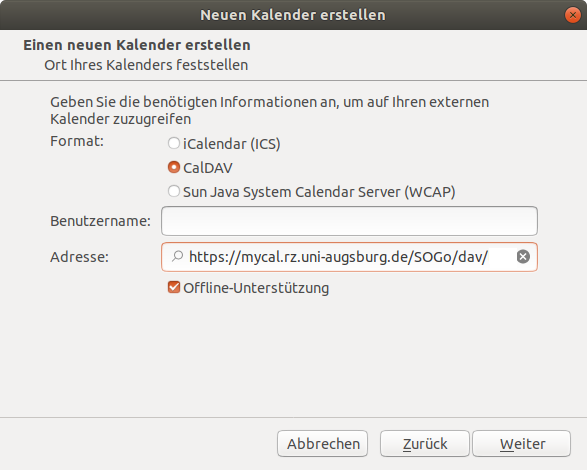The image size is (587, 470).
Task: Go back with the Zurück button
Action: coord(425,444)
